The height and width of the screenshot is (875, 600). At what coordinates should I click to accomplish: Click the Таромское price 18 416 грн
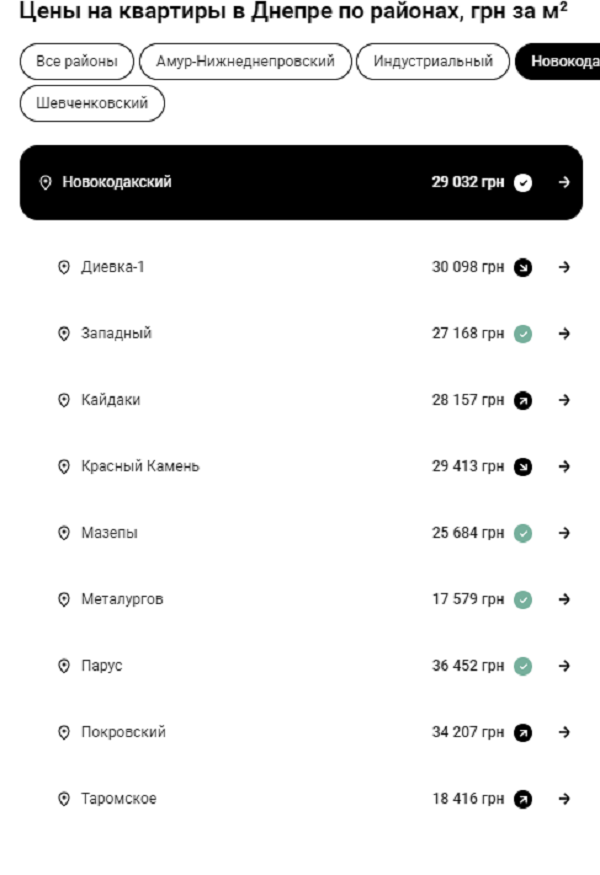click(467, 799)
